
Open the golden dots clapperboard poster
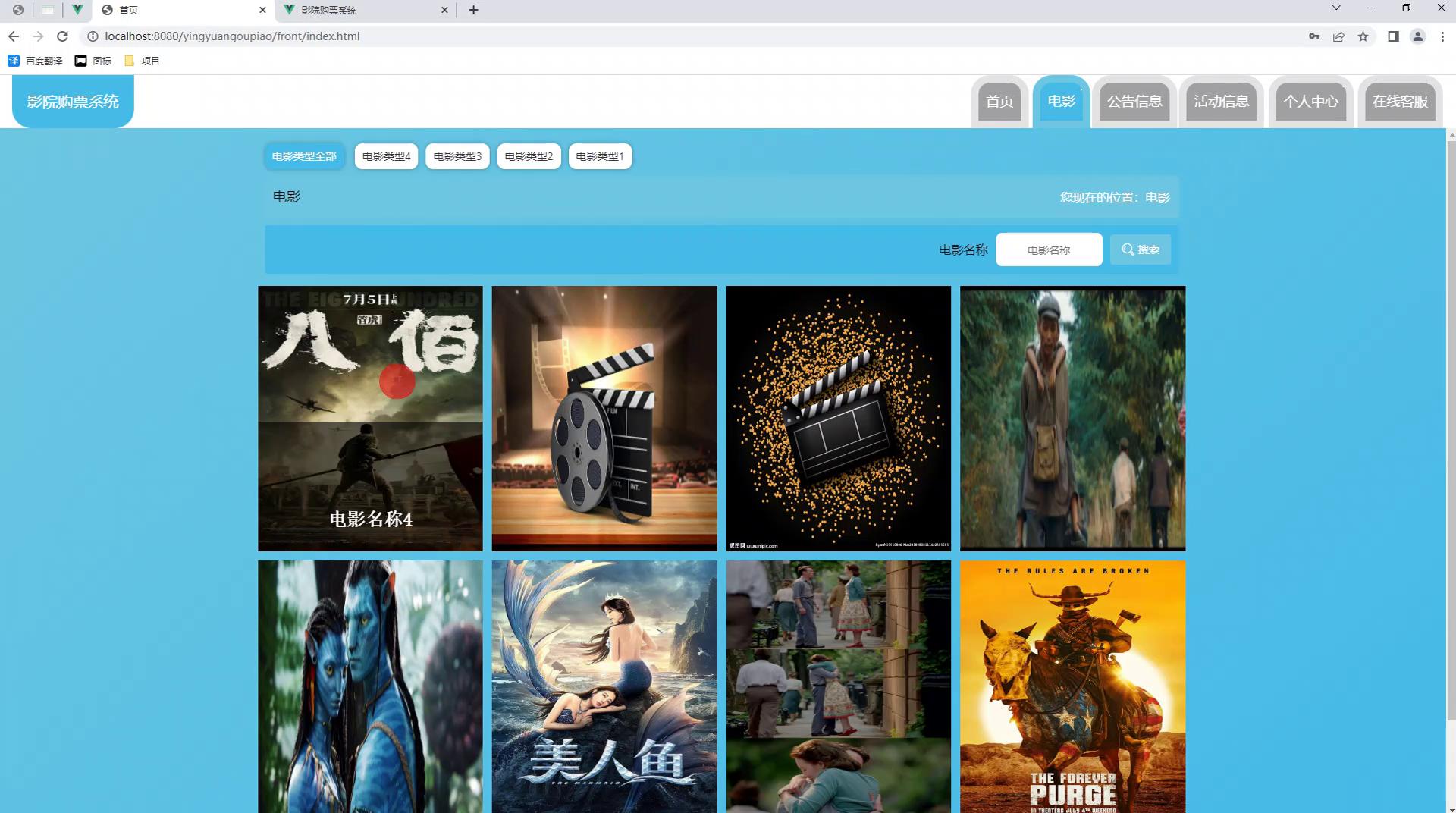(838, 418)
